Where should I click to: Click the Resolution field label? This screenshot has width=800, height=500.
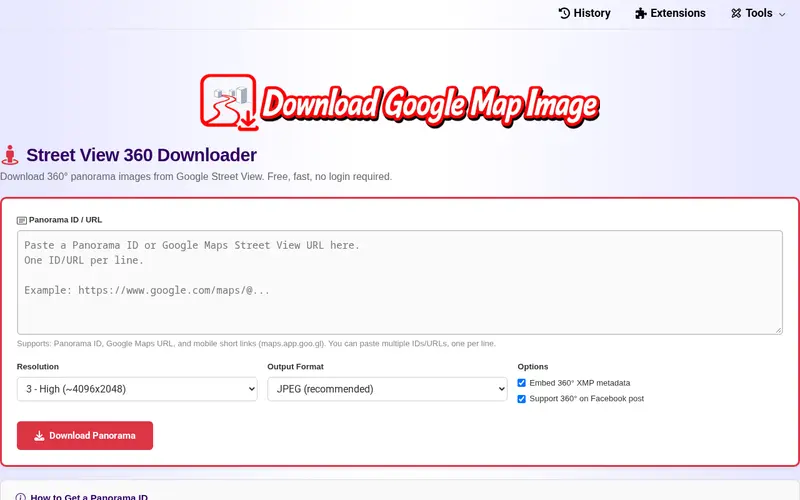[38, 366]
